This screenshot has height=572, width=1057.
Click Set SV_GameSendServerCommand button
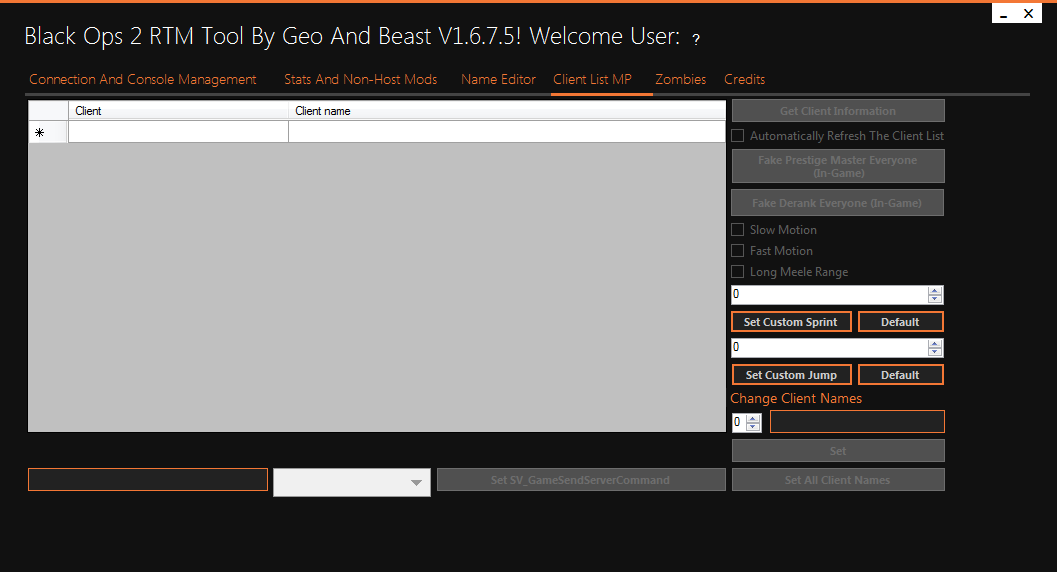point(581,480)
